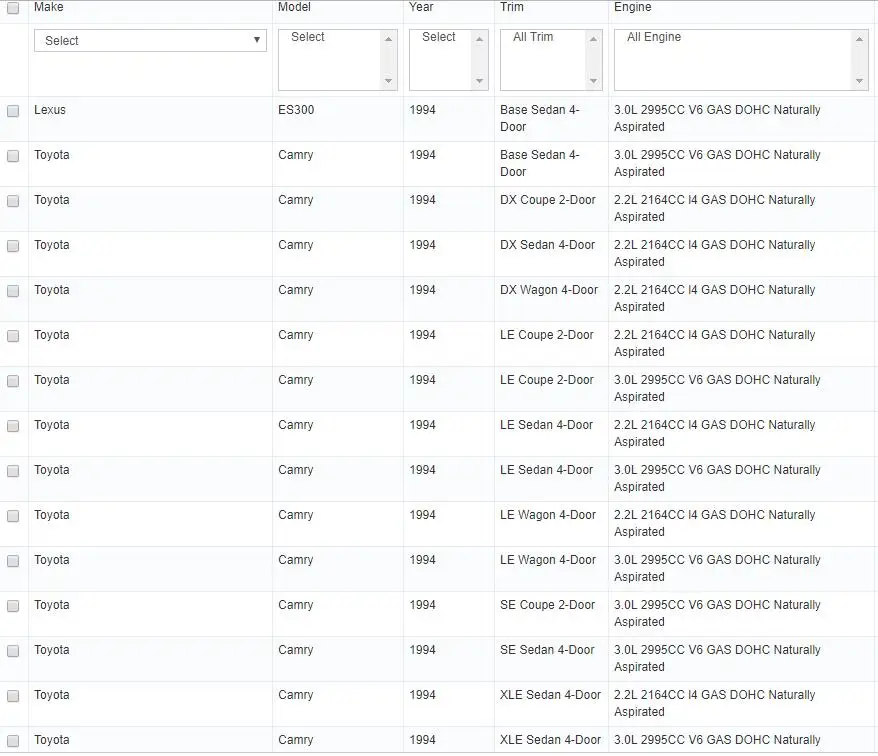Click the Make column header
The width and height of the screenshot is (878, 756).
[x=49, y=7]
